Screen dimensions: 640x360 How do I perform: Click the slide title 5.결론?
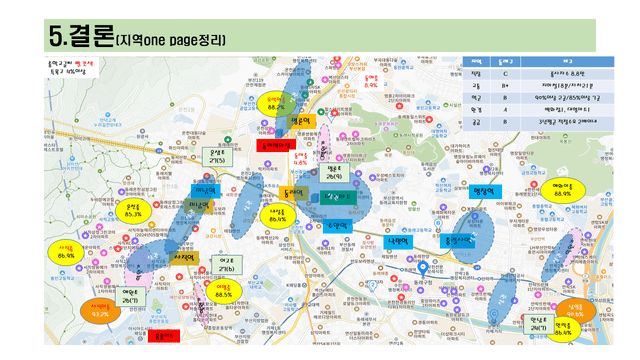click(x=81, y=36)
